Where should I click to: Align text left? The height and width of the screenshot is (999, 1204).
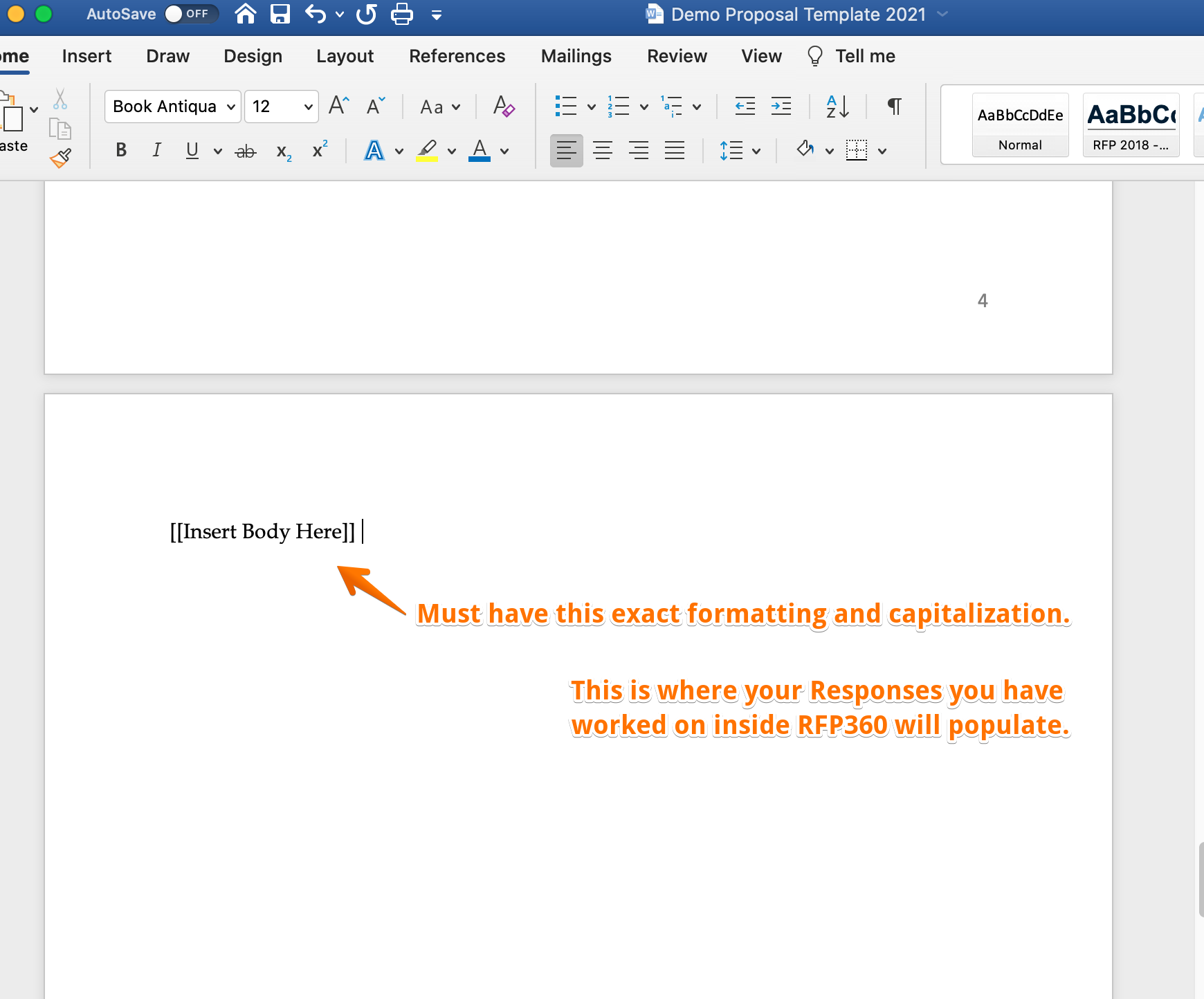click(567, 150)
